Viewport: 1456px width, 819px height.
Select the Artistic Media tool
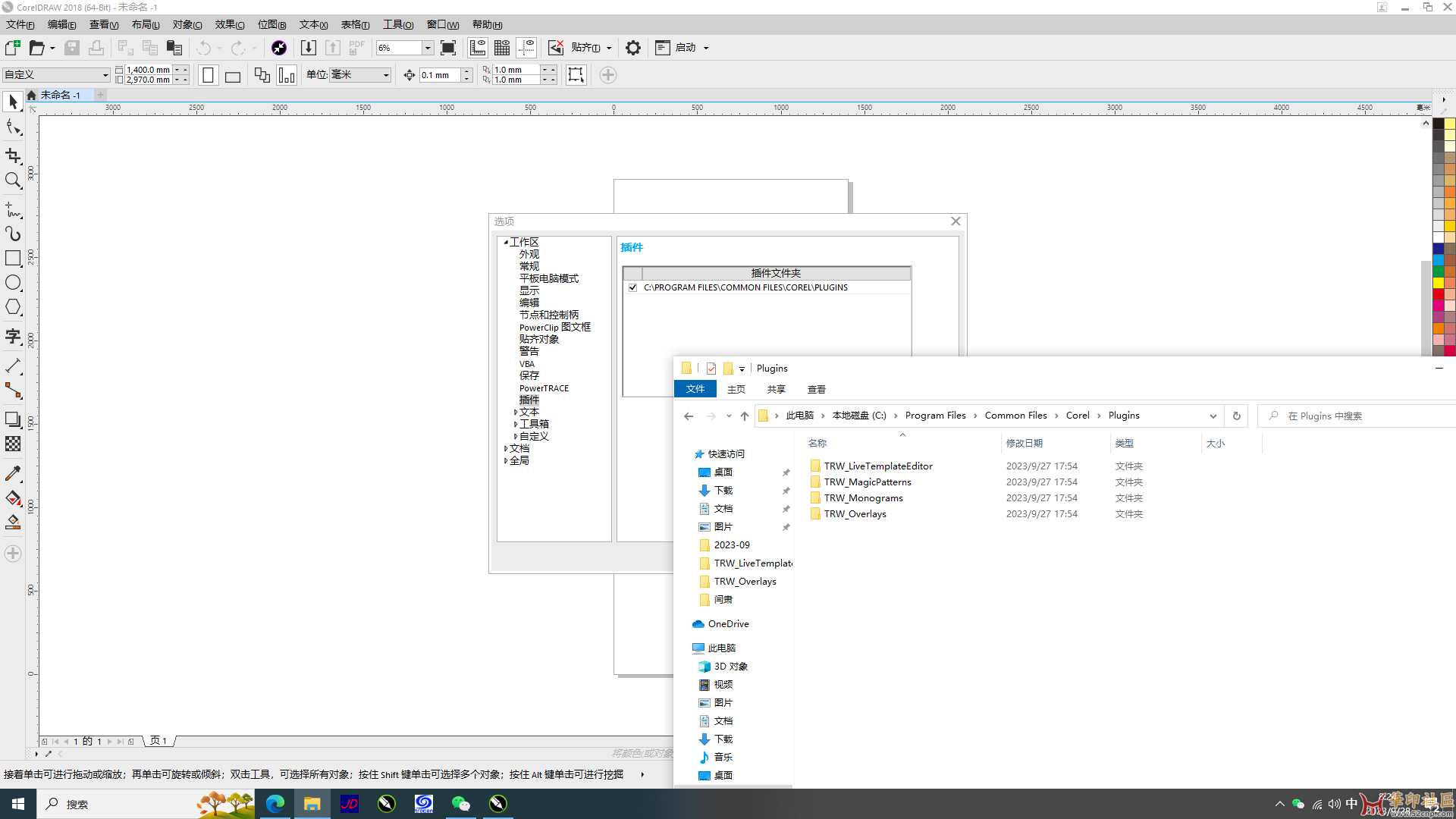click(13, 234)
